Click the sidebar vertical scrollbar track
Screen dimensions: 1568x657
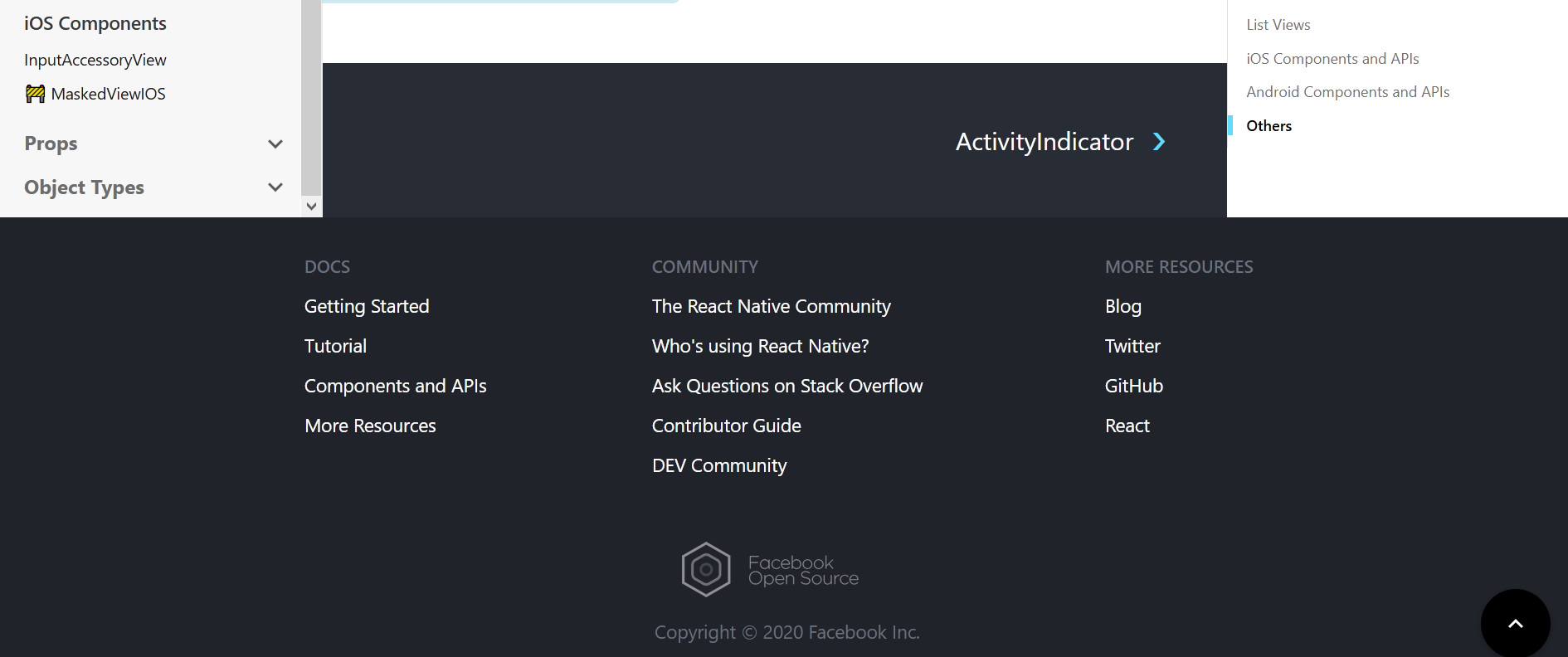tap(311, 98)
